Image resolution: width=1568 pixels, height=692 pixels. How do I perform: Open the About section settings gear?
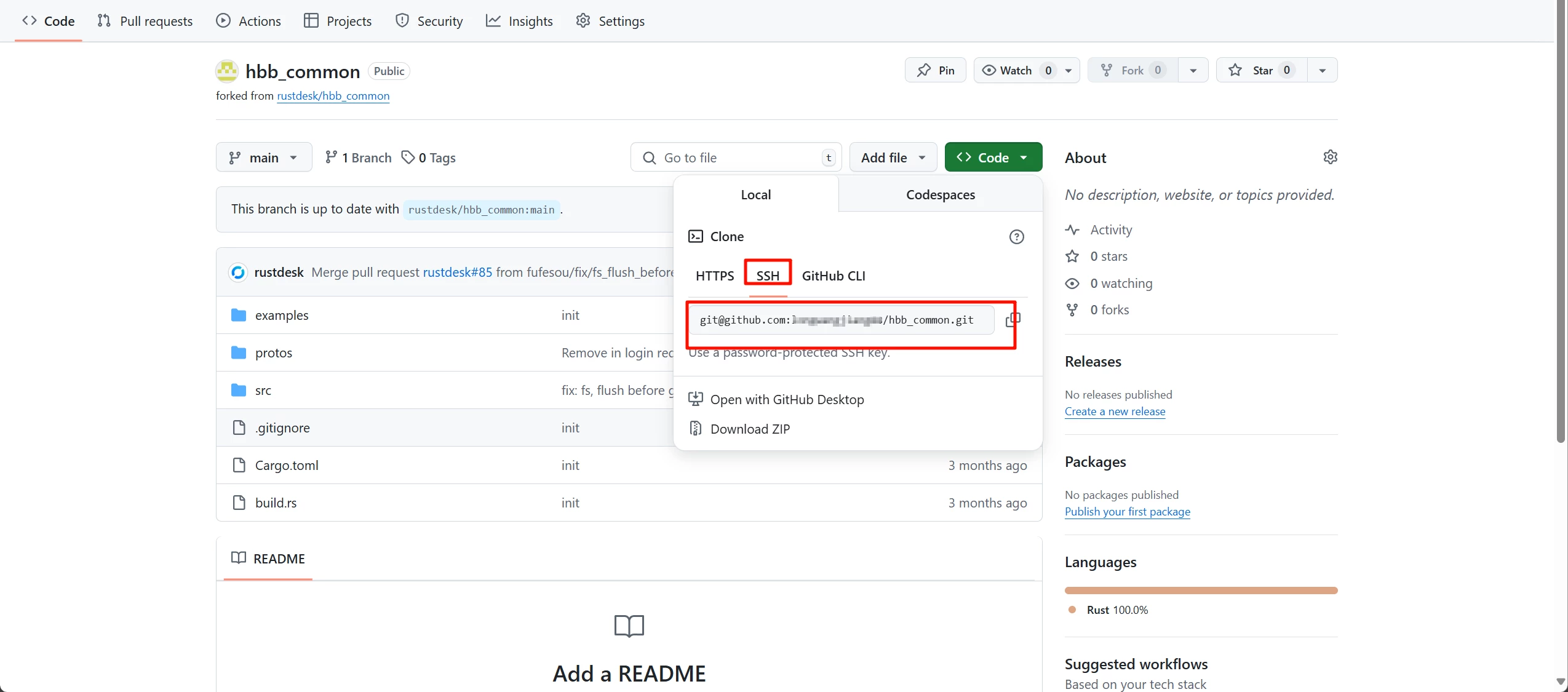1330,157
